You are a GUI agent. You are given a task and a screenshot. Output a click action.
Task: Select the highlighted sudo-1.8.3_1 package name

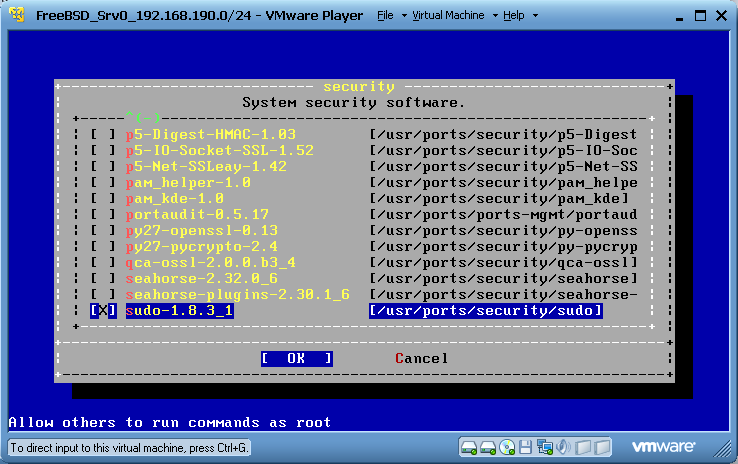(x=179, y=311)
